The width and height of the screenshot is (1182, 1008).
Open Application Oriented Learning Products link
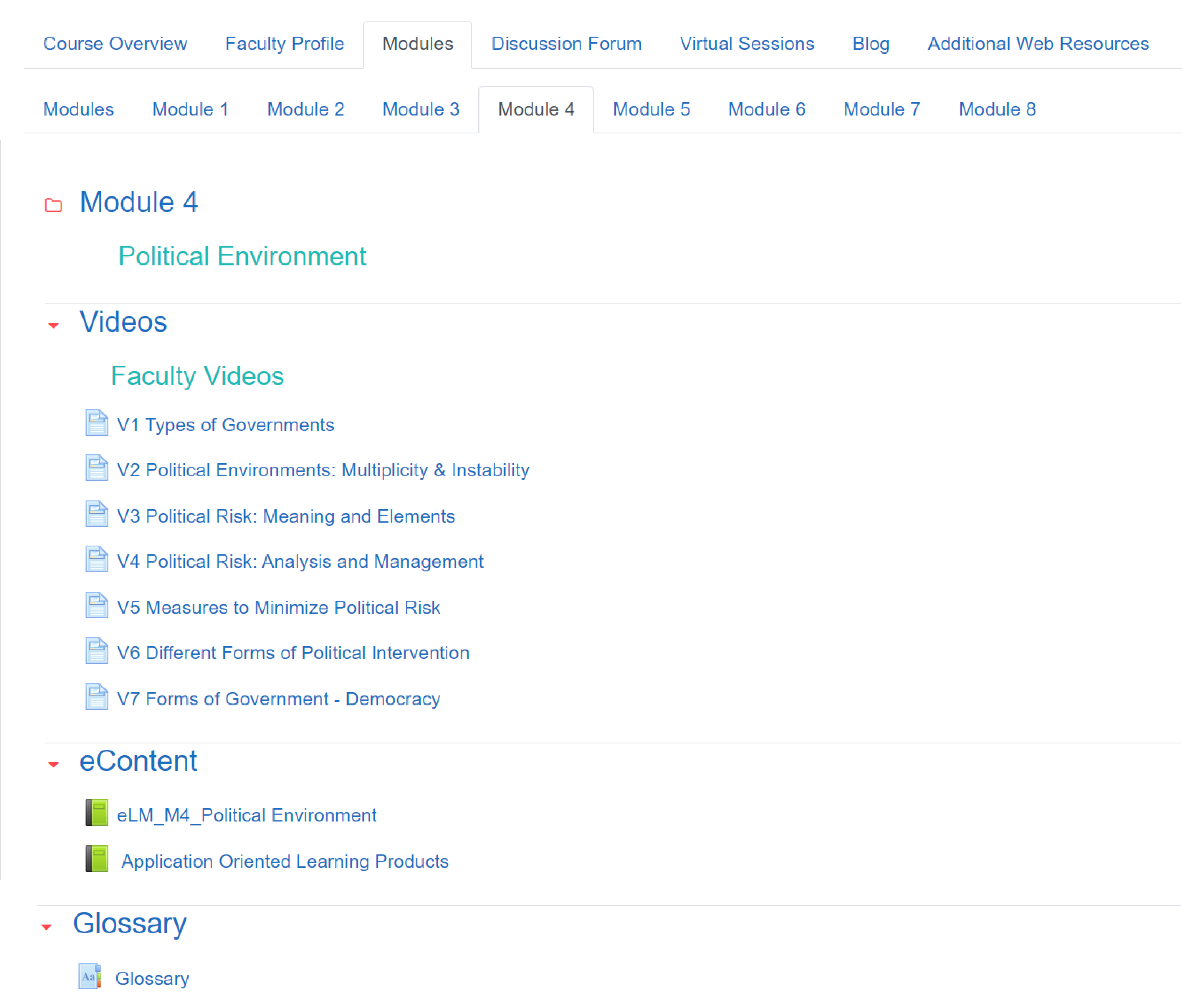point(285,862)
